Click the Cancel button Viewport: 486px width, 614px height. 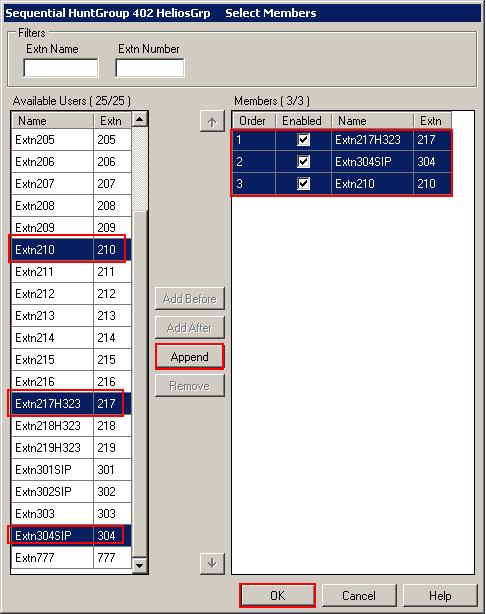[x=359, y=596]
